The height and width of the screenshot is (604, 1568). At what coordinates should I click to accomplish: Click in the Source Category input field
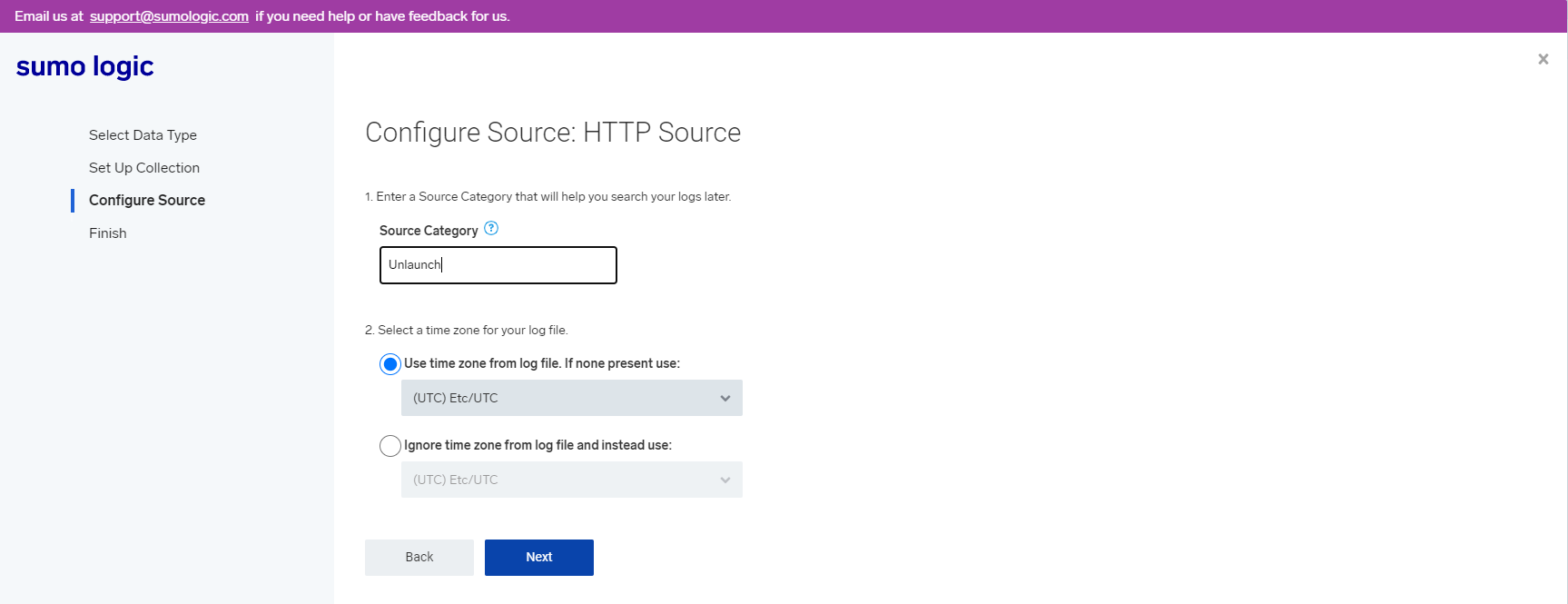[498, 265]
